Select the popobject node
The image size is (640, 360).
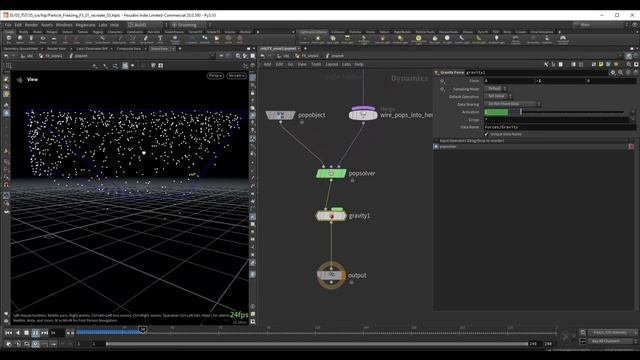pyautogui.click(x=280, y=115)
